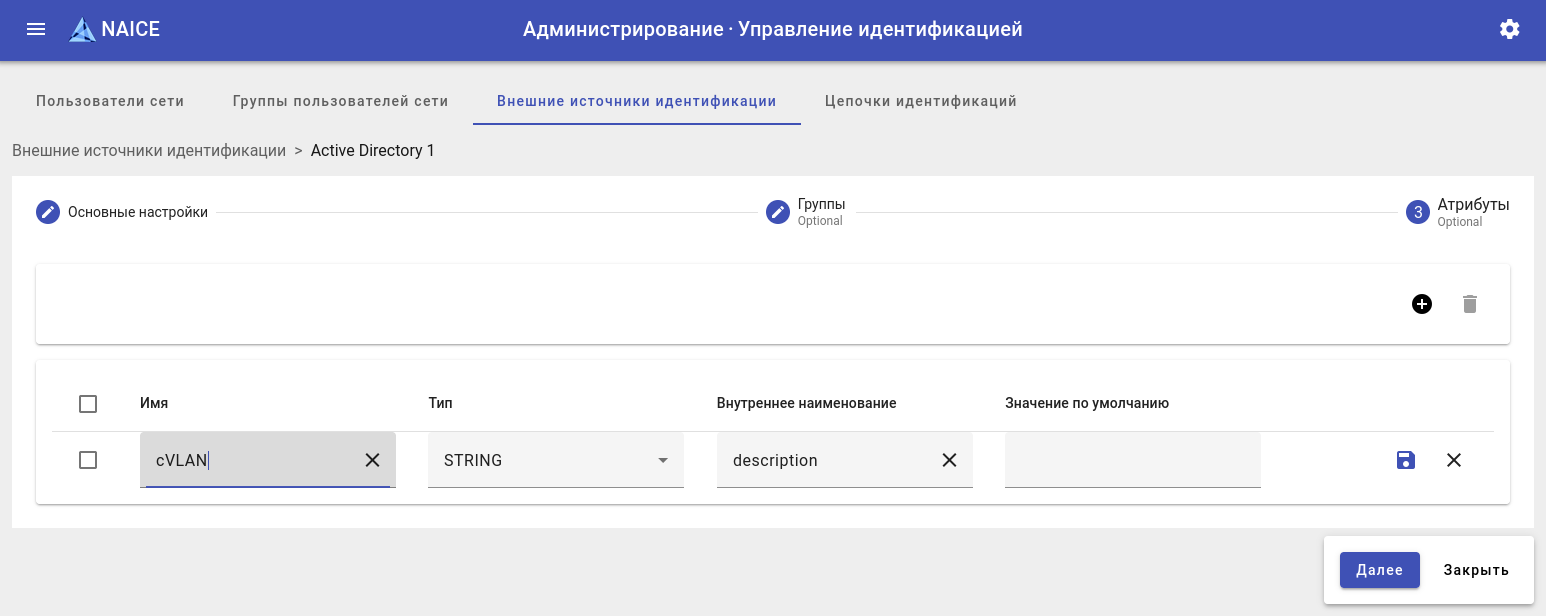Image resolution: width=1546 pixels, height=616 pixels.
Task: Focus the Значение по умолчанию input field
Action: tap(1132, 460)
